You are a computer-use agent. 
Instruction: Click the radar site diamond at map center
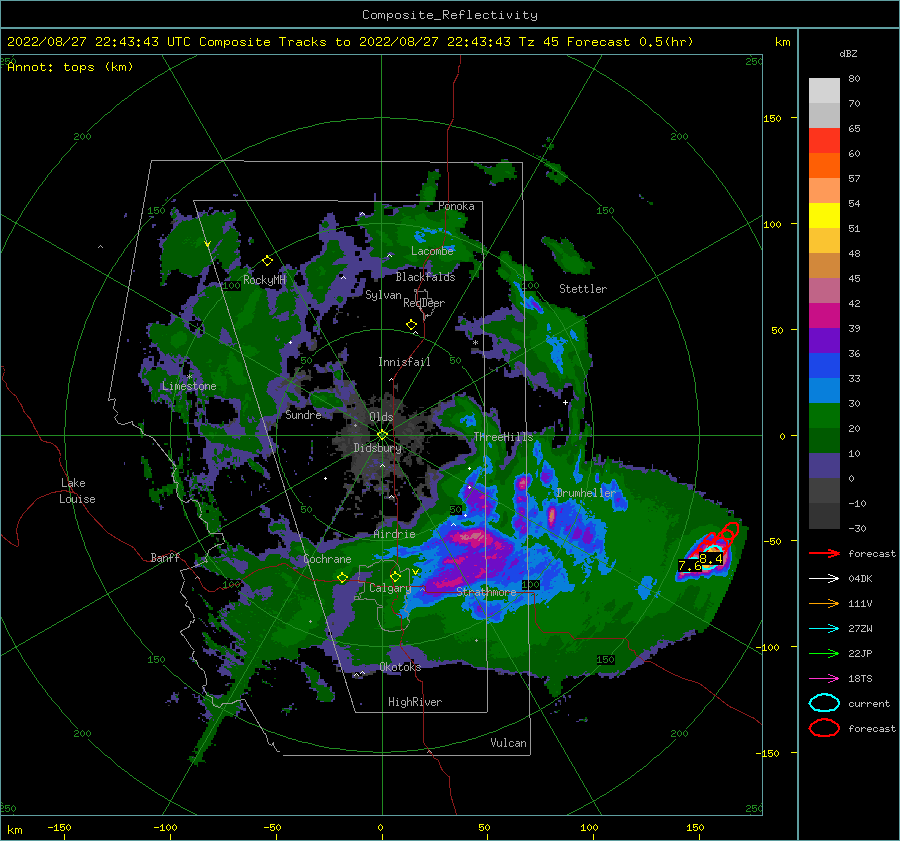click(x=382, y=435)
